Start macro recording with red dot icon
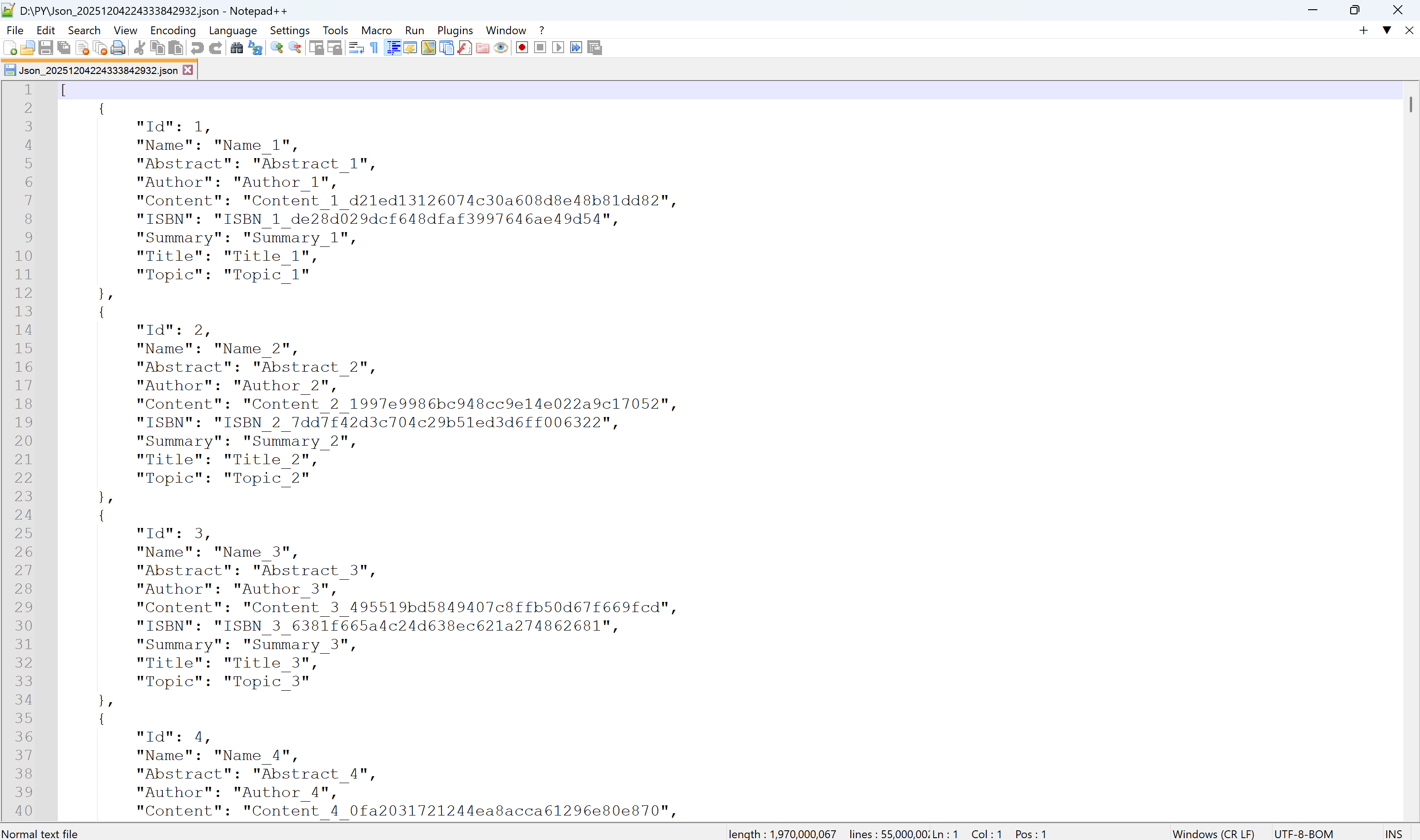The width and height of the screenshot is (1420, 840). [x=522, y=48]
